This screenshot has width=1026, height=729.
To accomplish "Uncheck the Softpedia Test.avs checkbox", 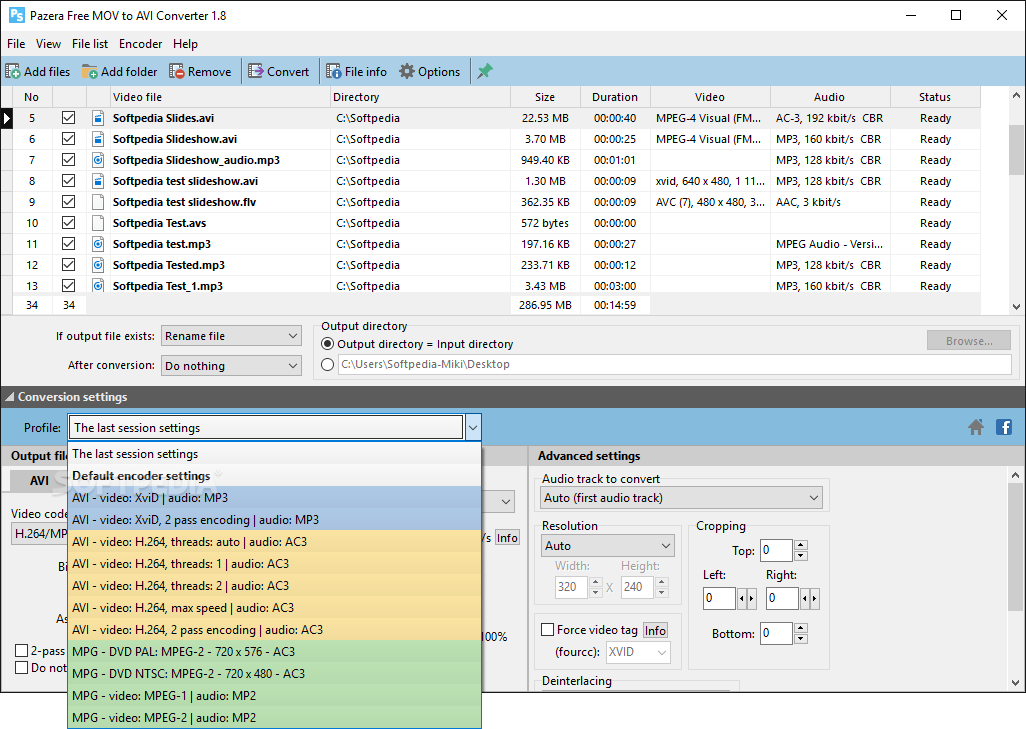I will (x=68, y=222).
